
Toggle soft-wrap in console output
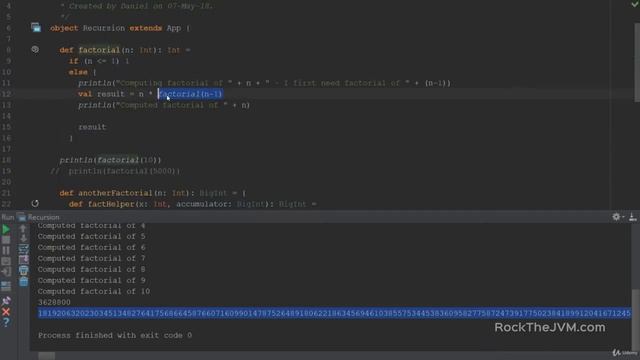(x=23, y=249)
